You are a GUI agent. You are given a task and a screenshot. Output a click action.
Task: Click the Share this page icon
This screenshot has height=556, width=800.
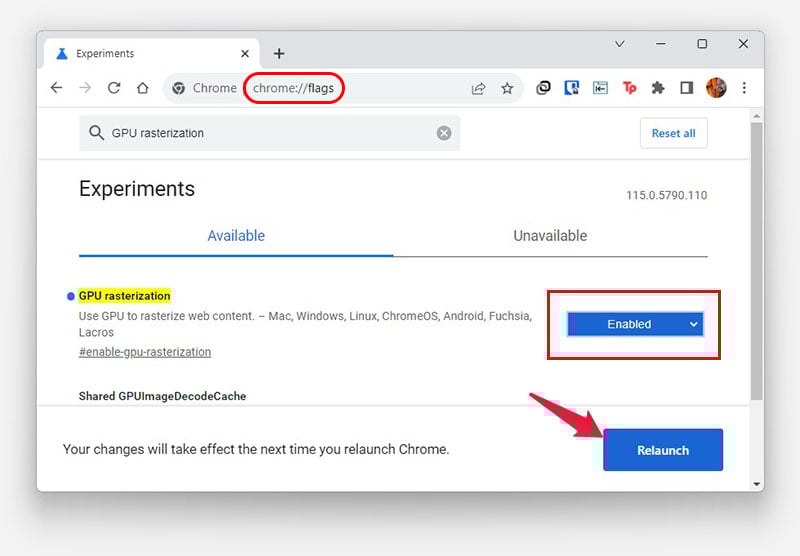point(478,88)
